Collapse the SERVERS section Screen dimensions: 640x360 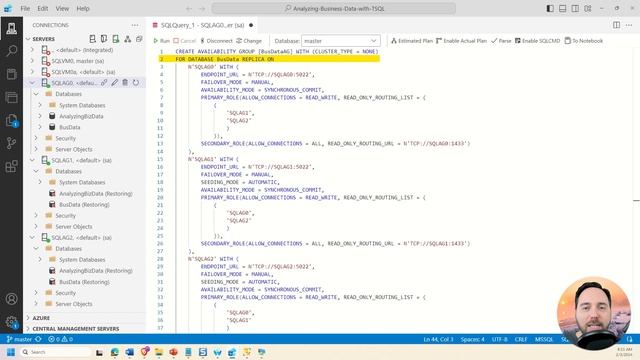click(x=28, y=39)
